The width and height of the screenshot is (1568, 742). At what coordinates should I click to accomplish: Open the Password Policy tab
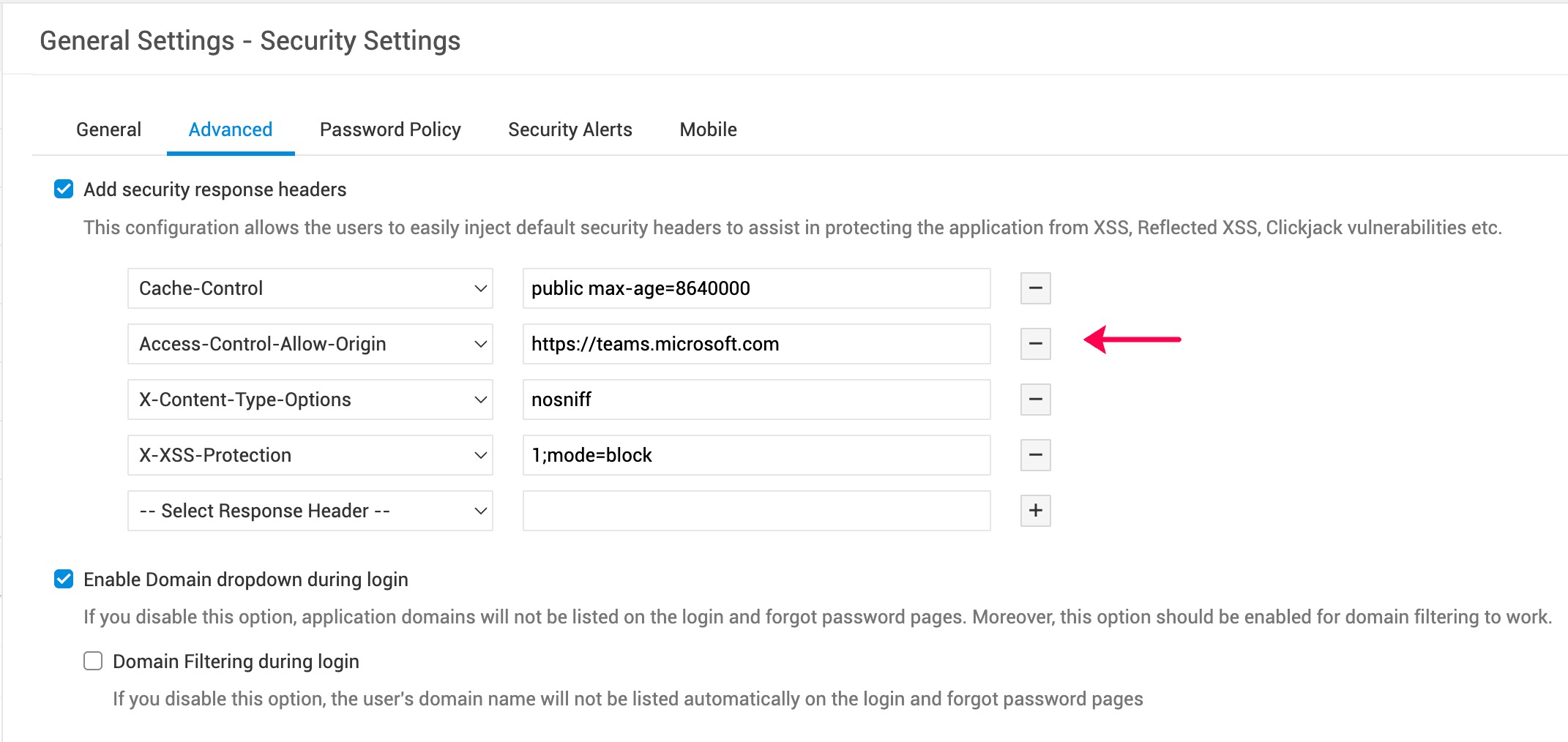[x=390, y=130]
